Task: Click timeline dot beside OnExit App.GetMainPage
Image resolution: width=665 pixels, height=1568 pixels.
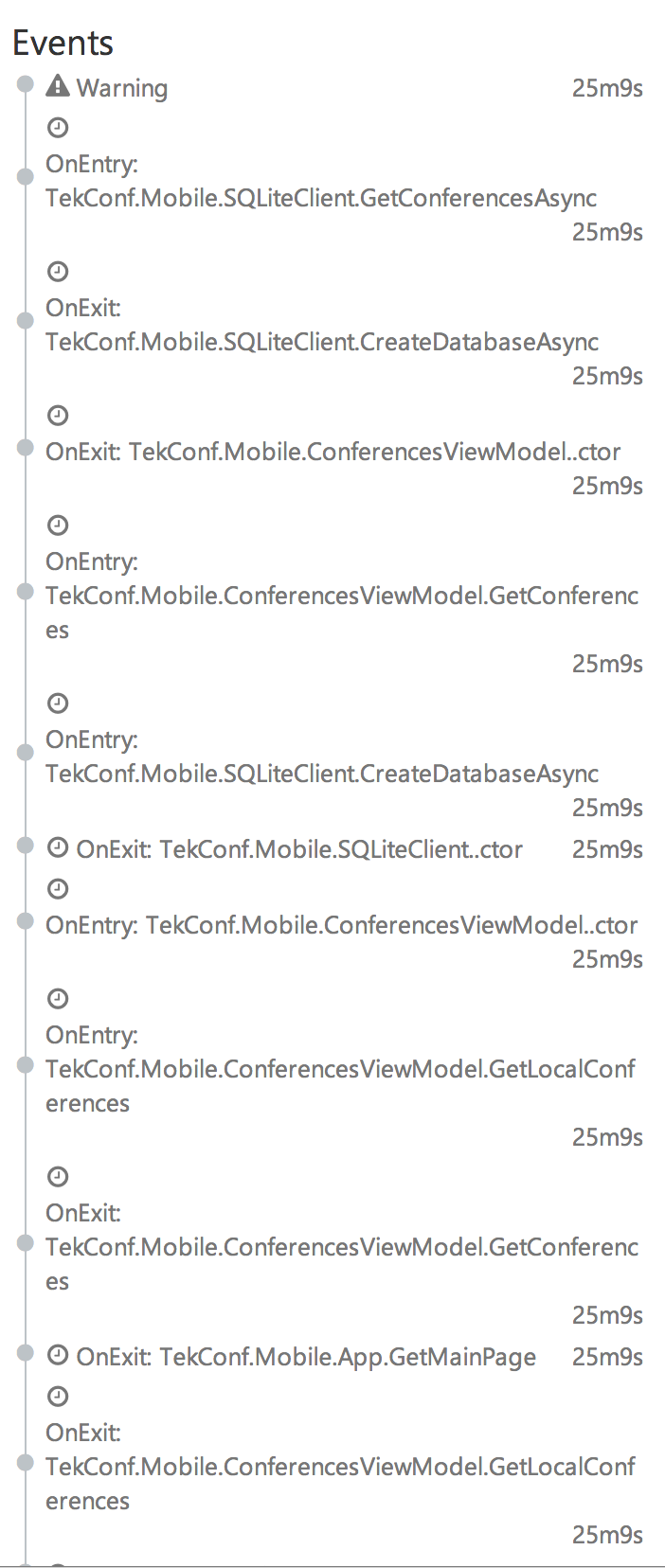Action: (26, 1354)
